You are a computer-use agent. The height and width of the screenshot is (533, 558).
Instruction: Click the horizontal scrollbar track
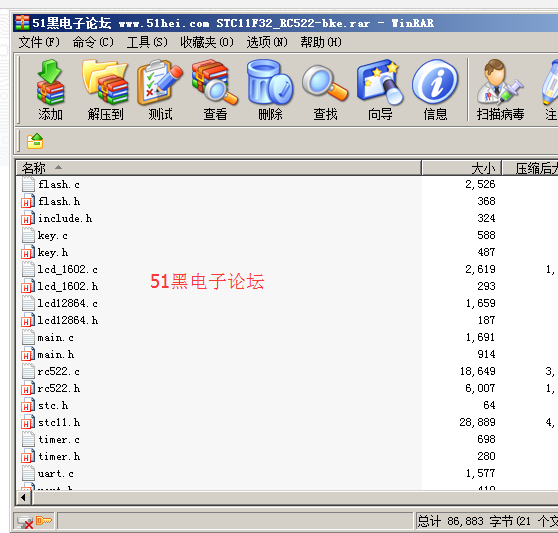(295, 497)
